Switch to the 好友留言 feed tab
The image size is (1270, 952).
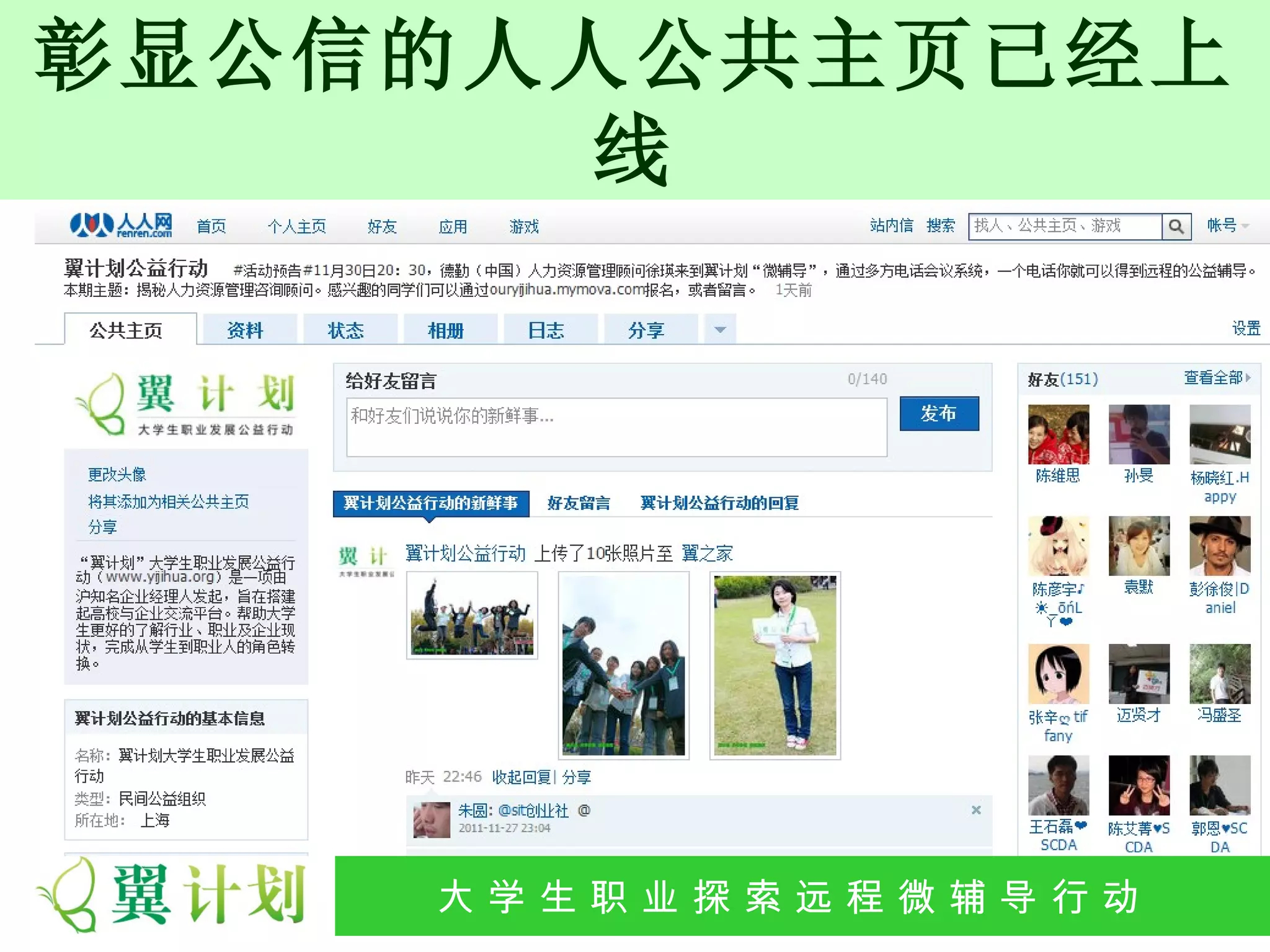pyautogui.click(x=579, y=503)
